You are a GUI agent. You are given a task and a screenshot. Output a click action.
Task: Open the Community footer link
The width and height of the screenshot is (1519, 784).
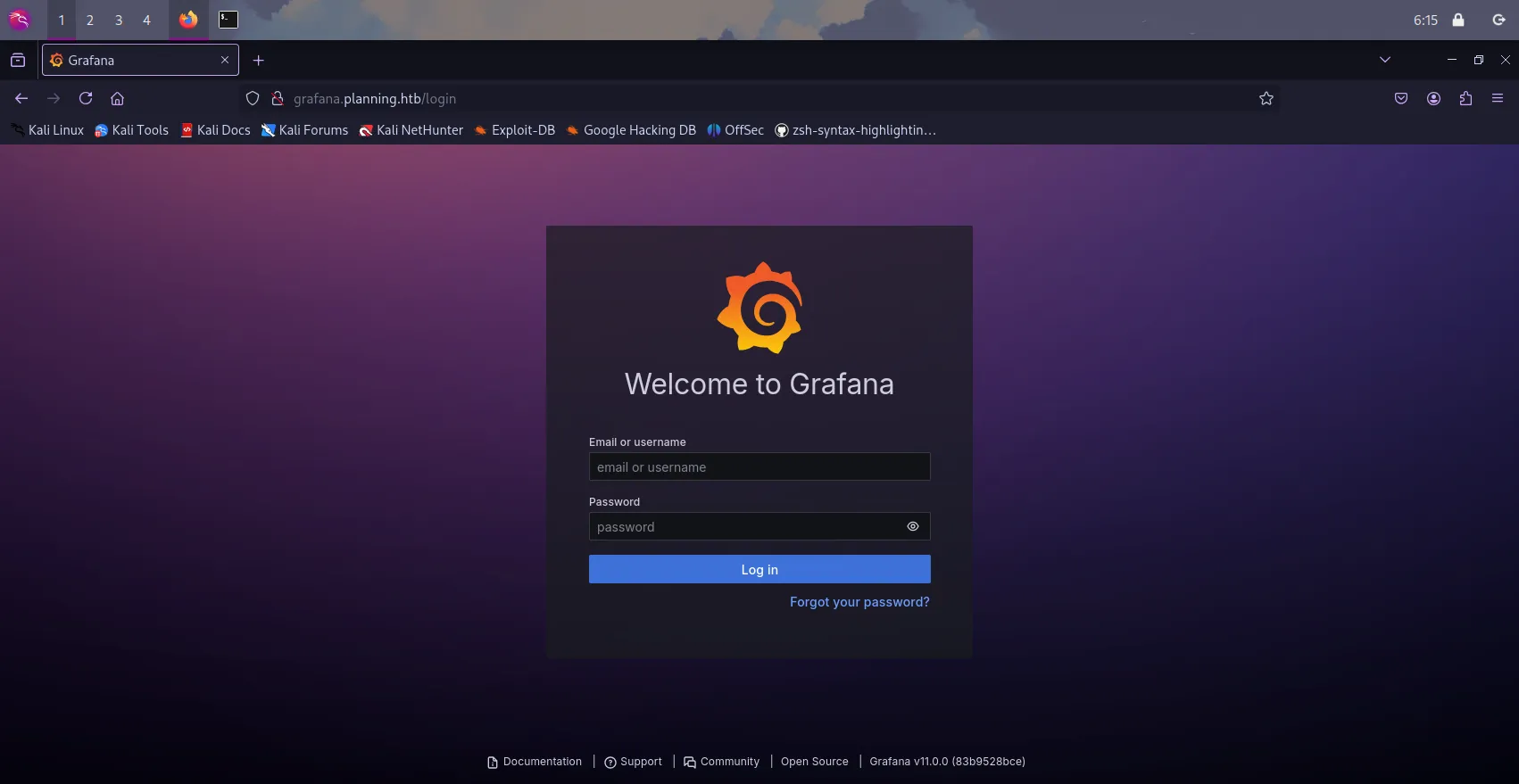pyautogui.click(x=721, y=762)
